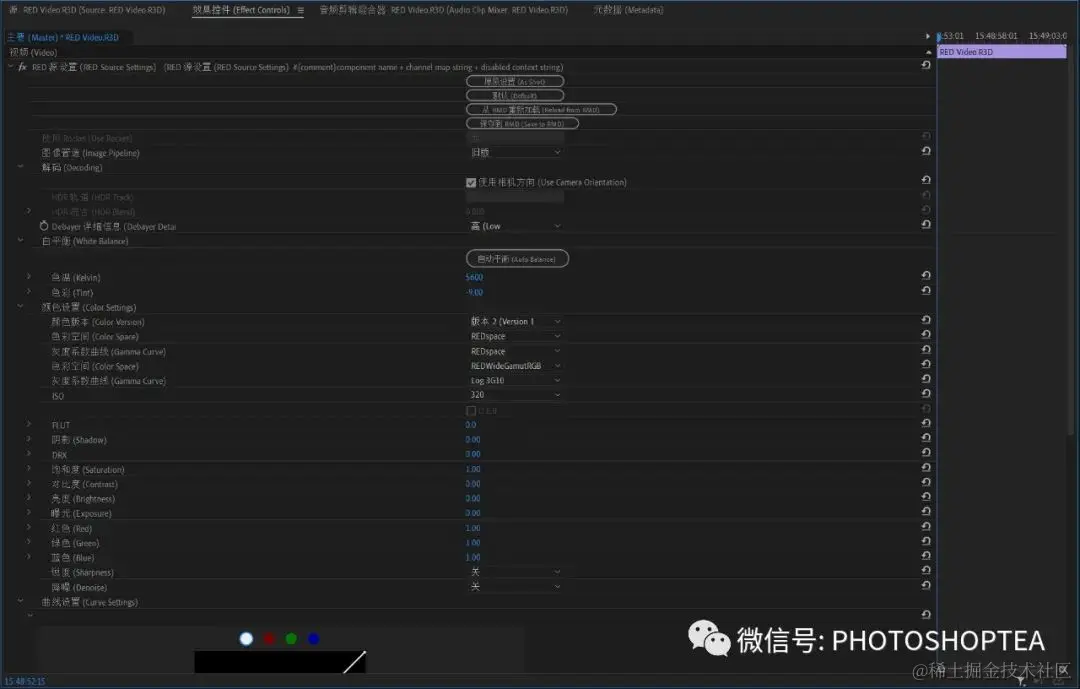1080x689 pixels.
Task: Open the Denoise dropdown
Action: [516, 586]
